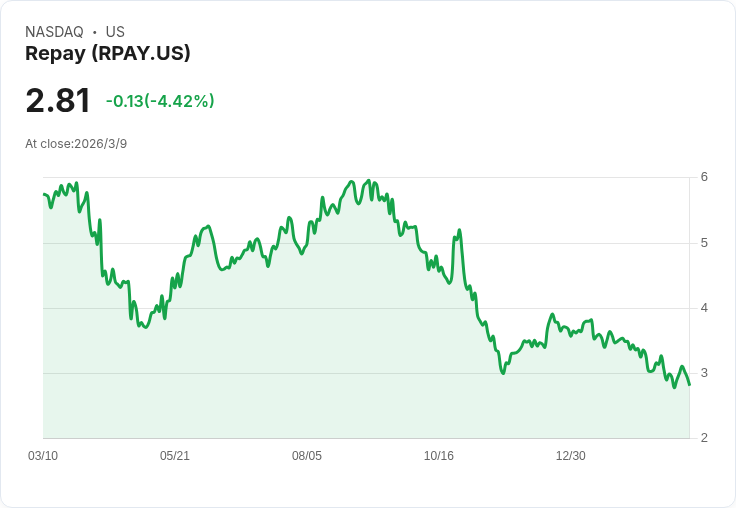Open the Repay (RPAY.US) stock title
Image resolution: width=736 pixels, height=508 pixels.
107,54
